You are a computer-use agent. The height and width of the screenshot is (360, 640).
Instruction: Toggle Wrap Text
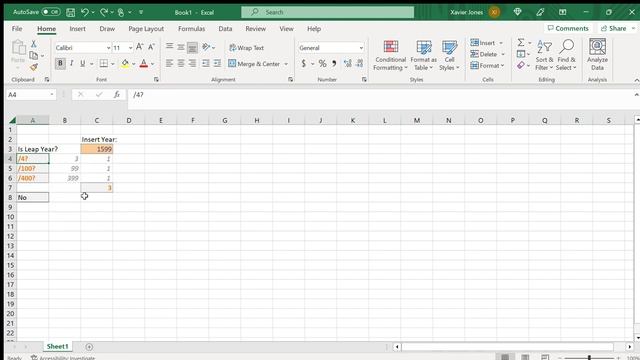[x=247, y=48]
